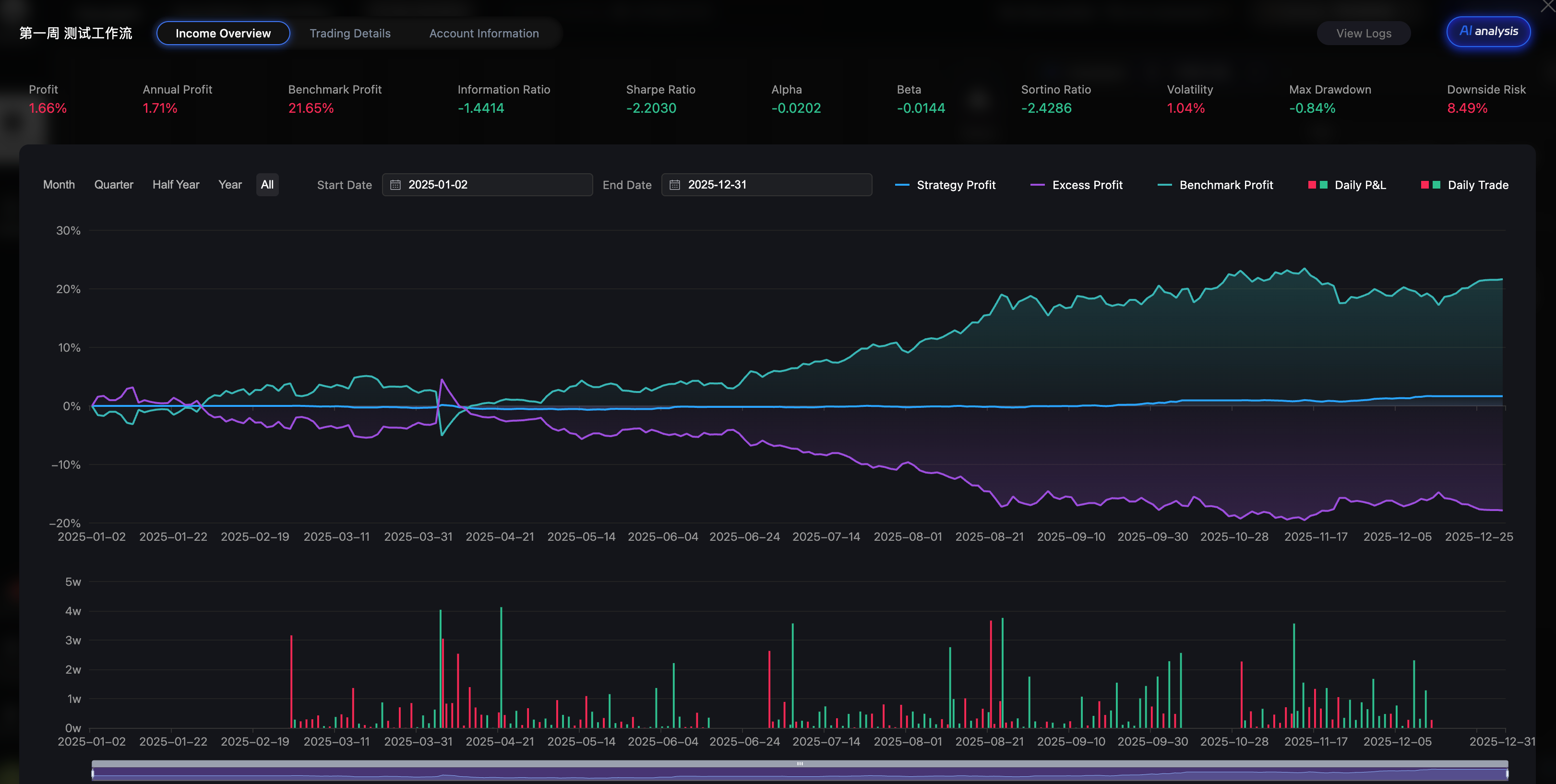Open the End Date picker field
Viewport: 1556px width, 784px height.
pos(766,185)
